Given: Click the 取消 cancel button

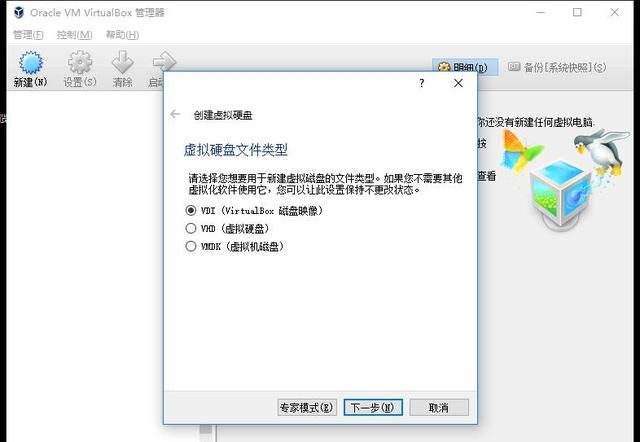Looking at the screenshot, I should pos(439,407).
